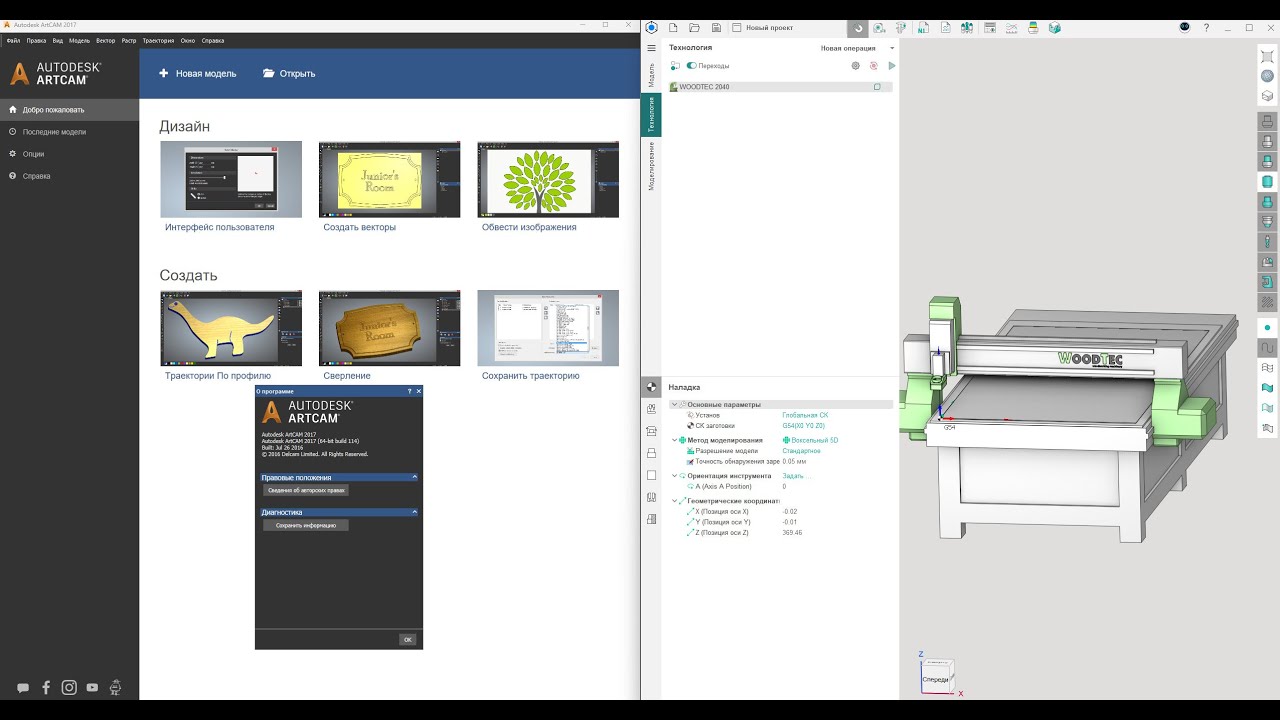This screenshot has width=1280, height=720.
Task: Open the Последние модели sidebar item
Action: click(69, 132)
